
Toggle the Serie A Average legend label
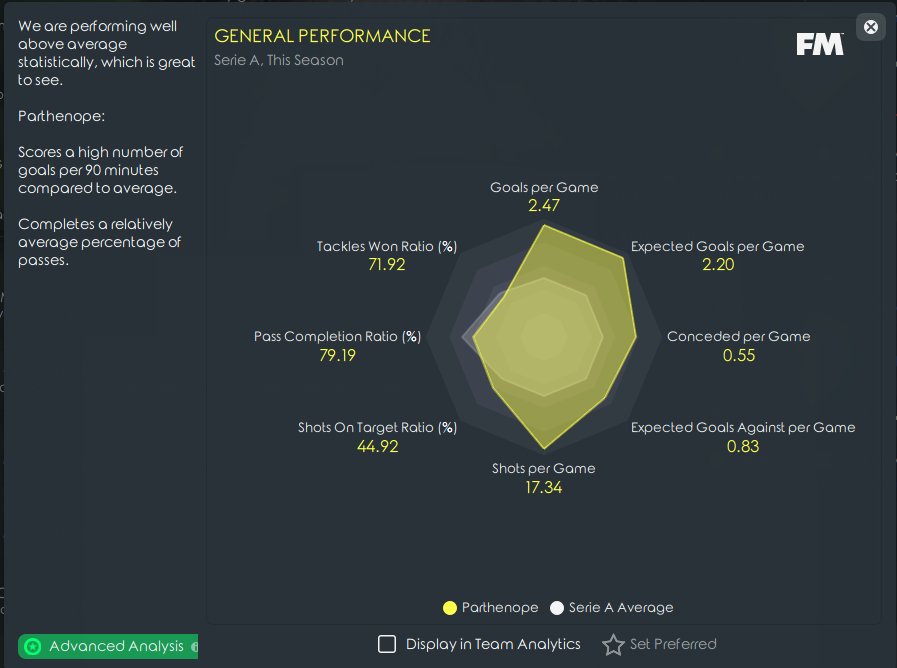click(x=621, y=607)
